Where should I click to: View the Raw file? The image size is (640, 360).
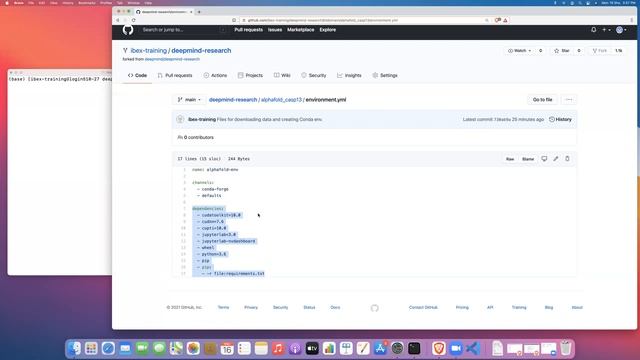point(510,159)
